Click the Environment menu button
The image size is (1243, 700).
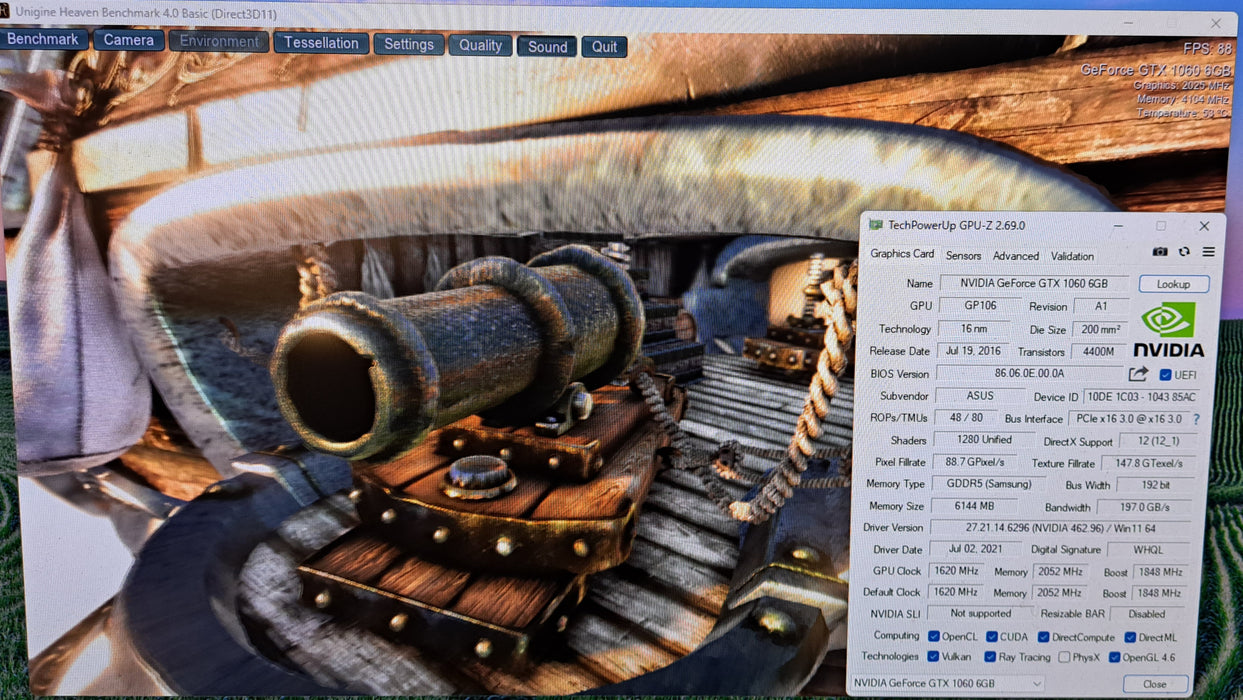pyautogui.click(x=219, y=41)
